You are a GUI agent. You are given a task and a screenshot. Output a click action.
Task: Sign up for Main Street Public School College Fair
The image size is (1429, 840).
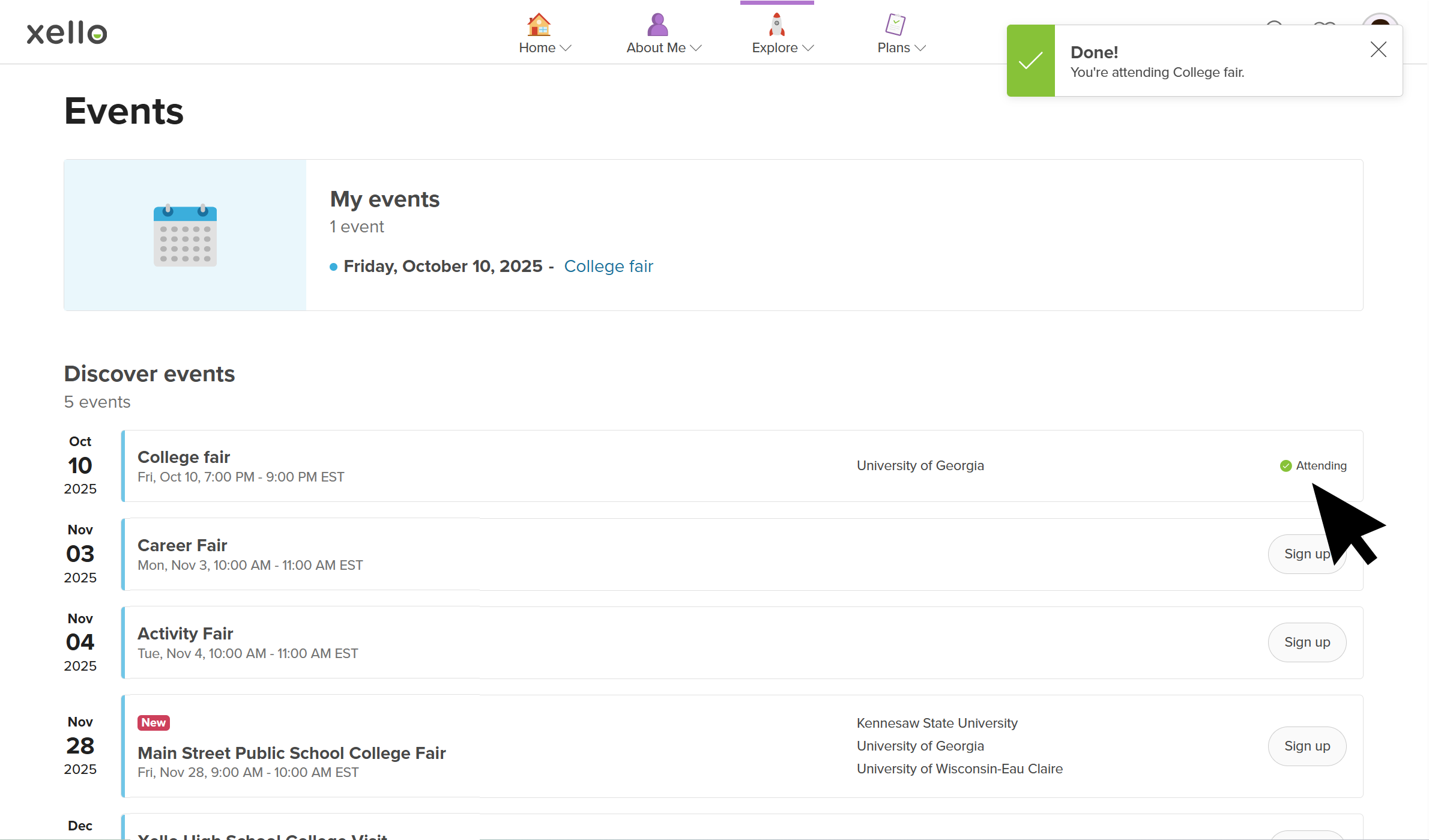tap(1307, 746)
